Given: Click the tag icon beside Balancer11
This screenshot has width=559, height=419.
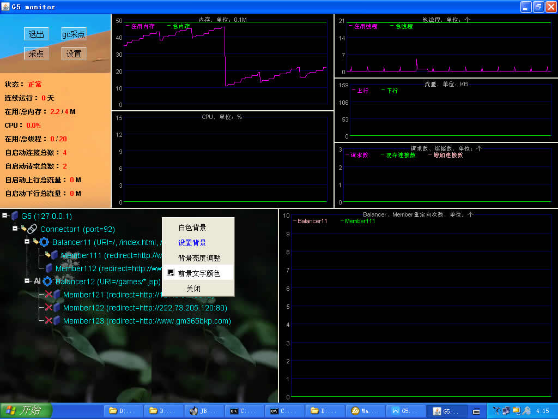Looking at the screenshot, I should coord(36,241).
